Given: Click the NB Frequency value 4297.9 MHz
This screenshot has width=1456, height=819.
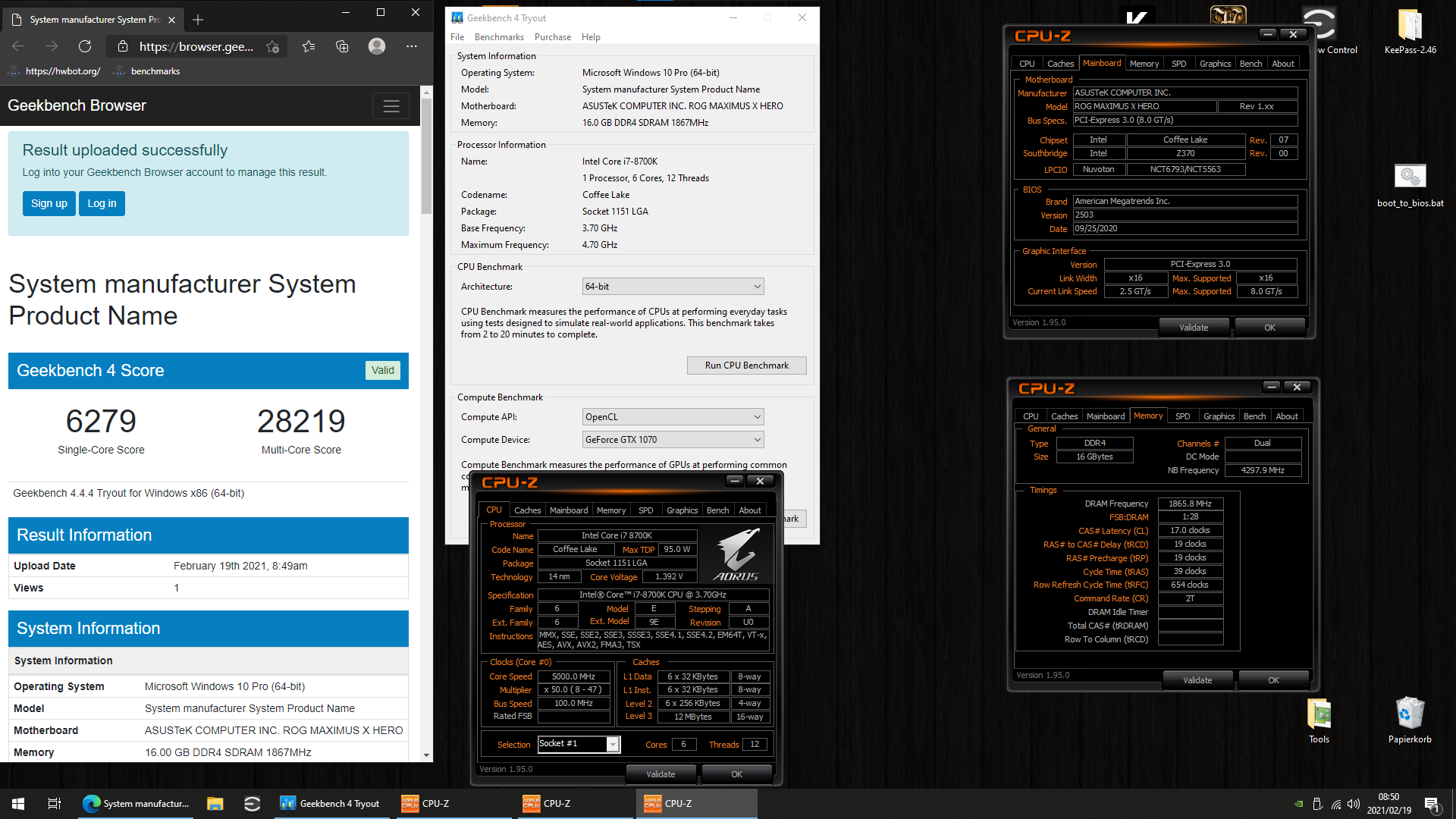Looking at the screenshot, I should click(1262, 470).
